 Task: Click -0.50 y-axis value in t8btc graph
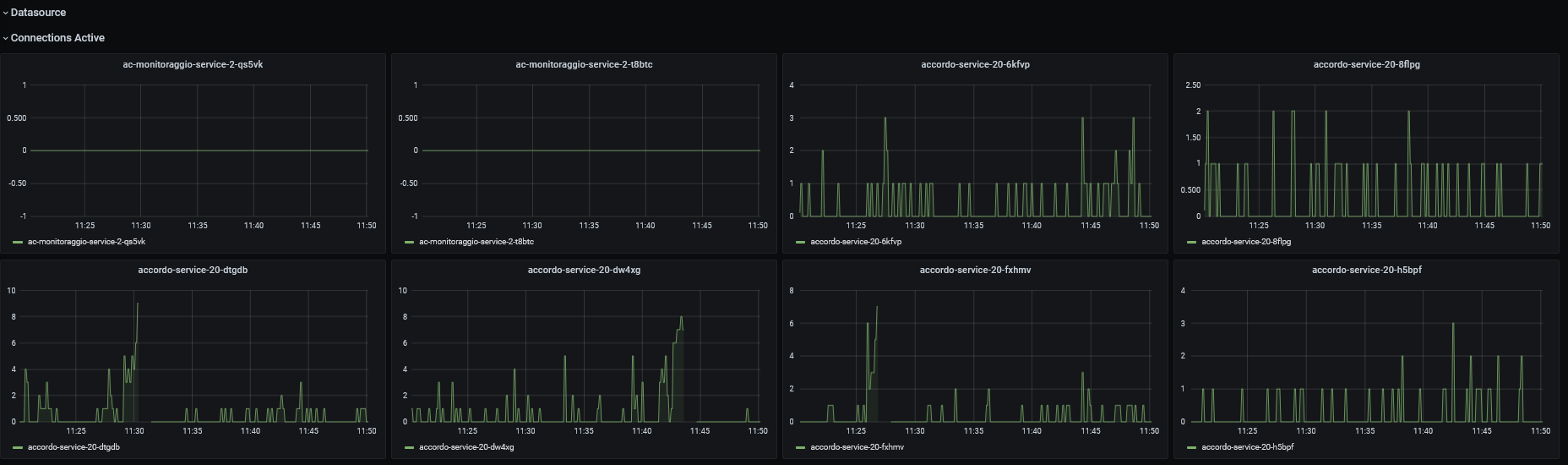point(408,183)
